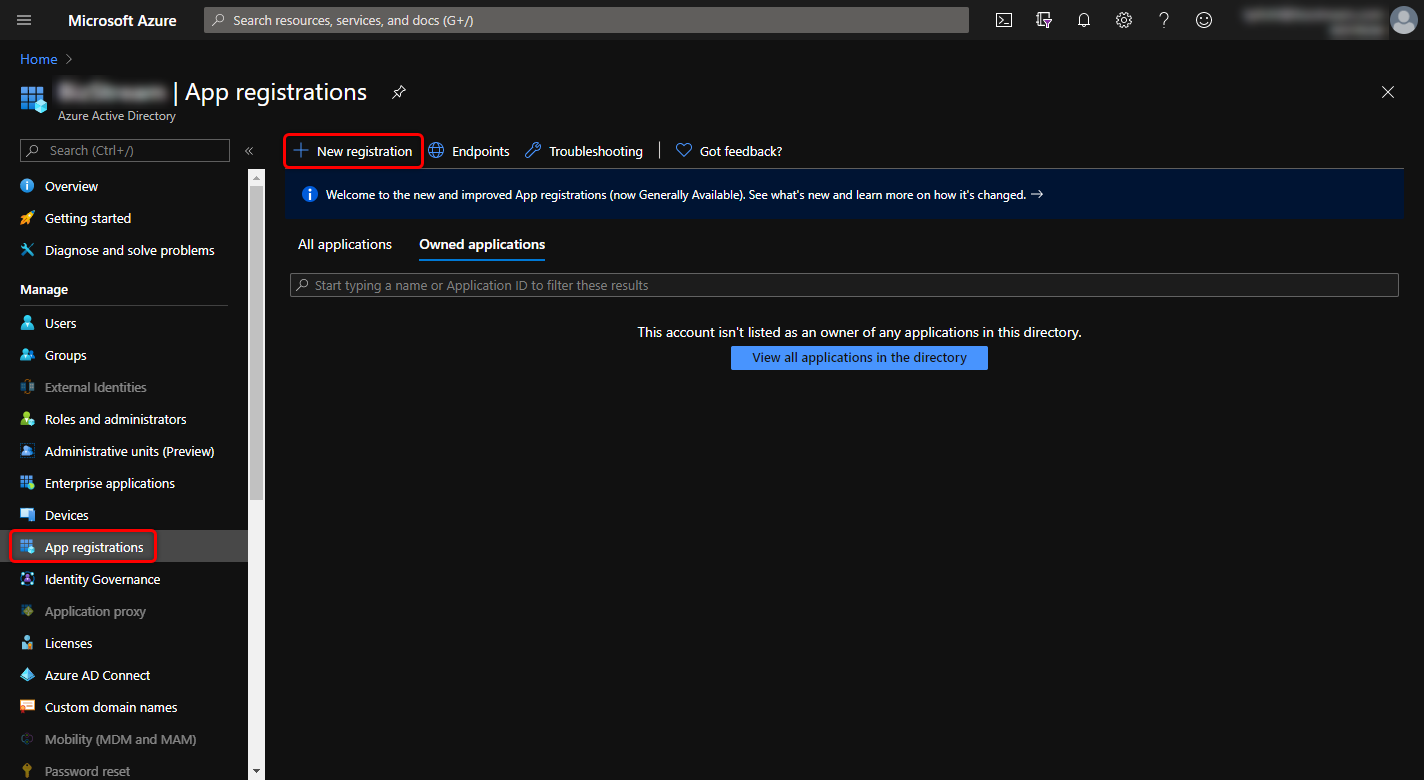The width and height of the screenshot is (1424, 780).
Task: Open Troubleshooting from the toolbar
Action: (584, 151)
